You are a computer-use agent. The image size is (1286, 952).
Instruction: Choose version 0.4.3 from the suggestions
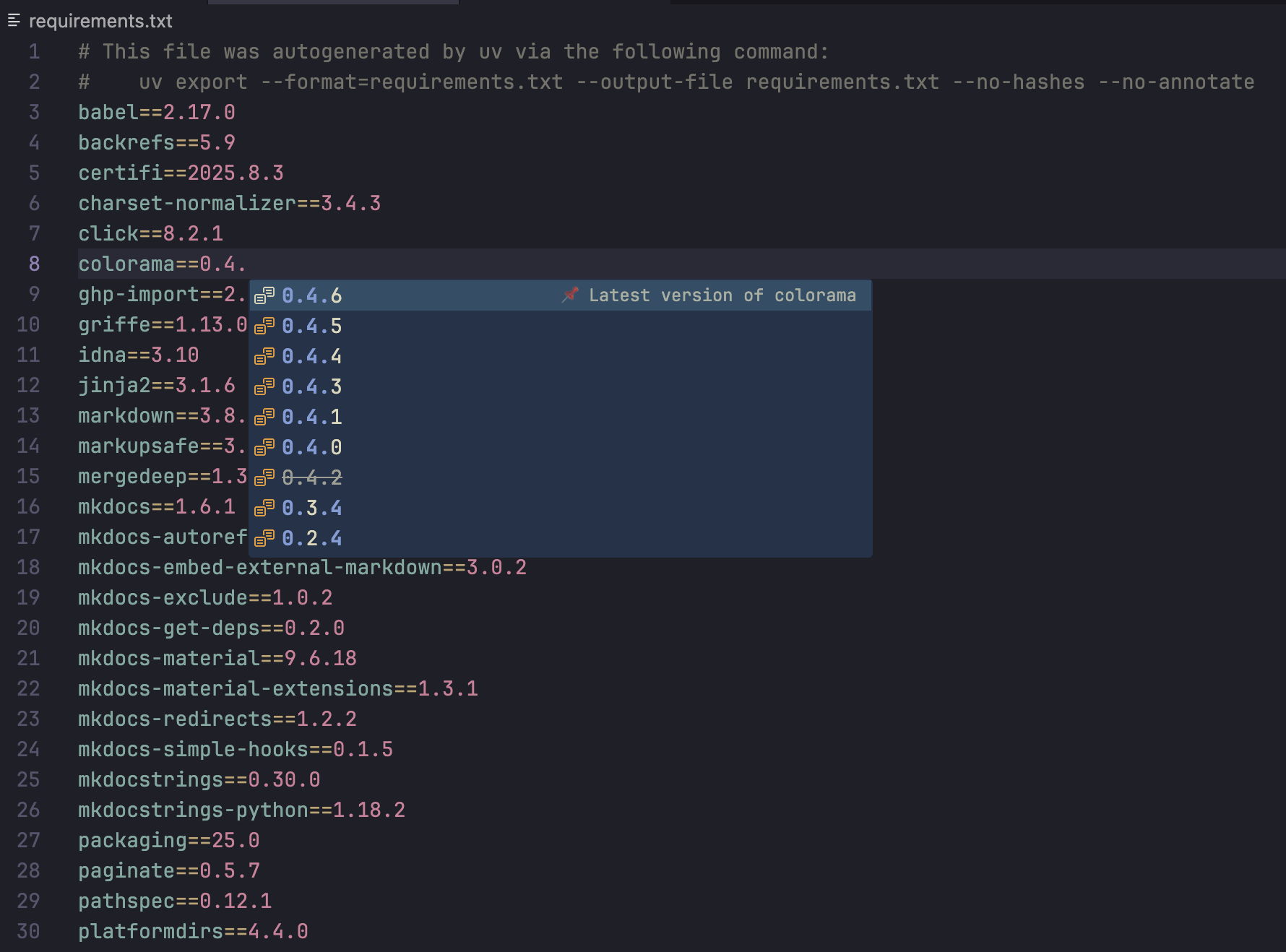point(561,386)
